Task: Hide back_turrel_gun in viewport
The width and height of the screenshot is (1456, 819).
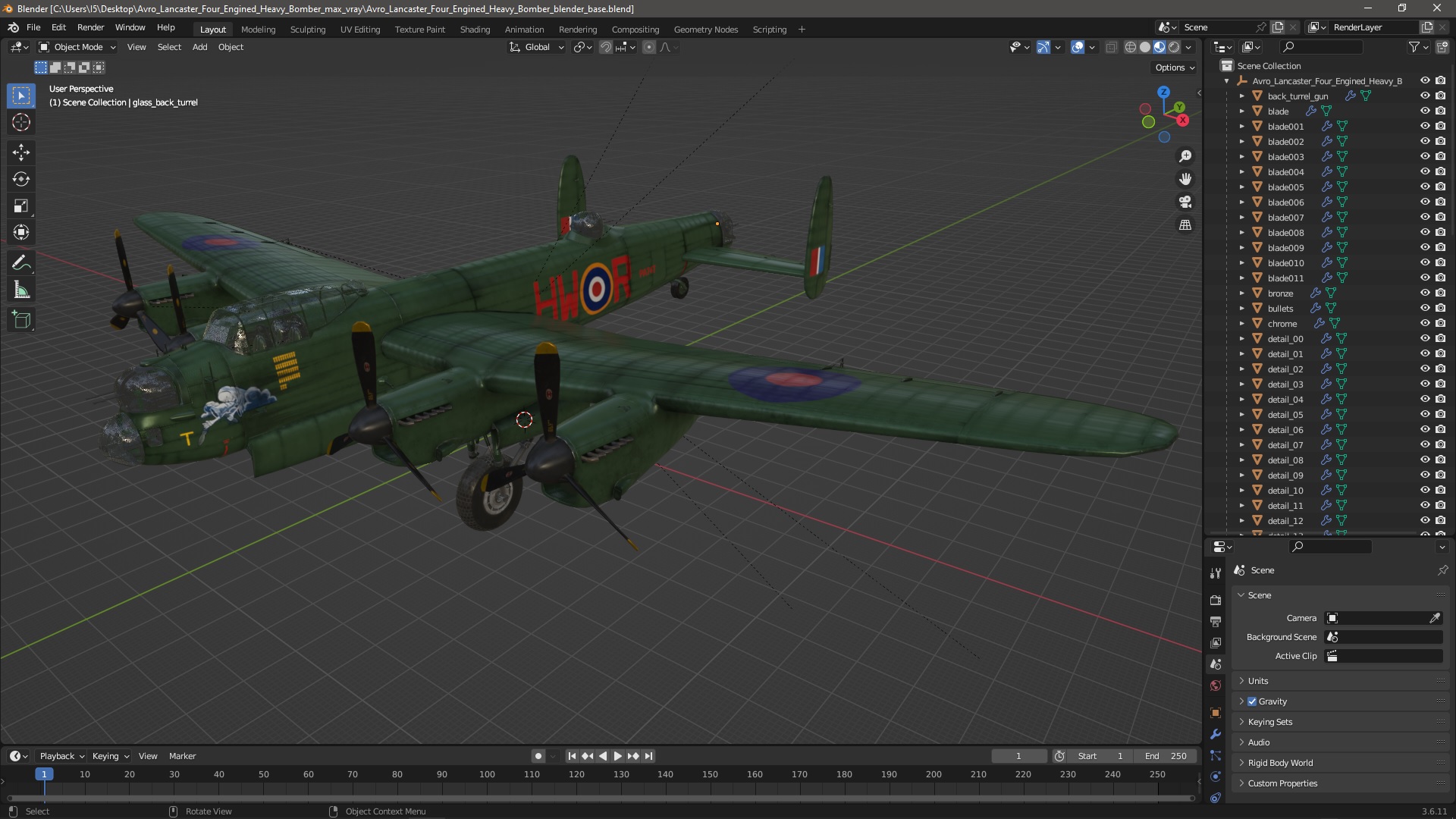Action: tap(1425, 96)
